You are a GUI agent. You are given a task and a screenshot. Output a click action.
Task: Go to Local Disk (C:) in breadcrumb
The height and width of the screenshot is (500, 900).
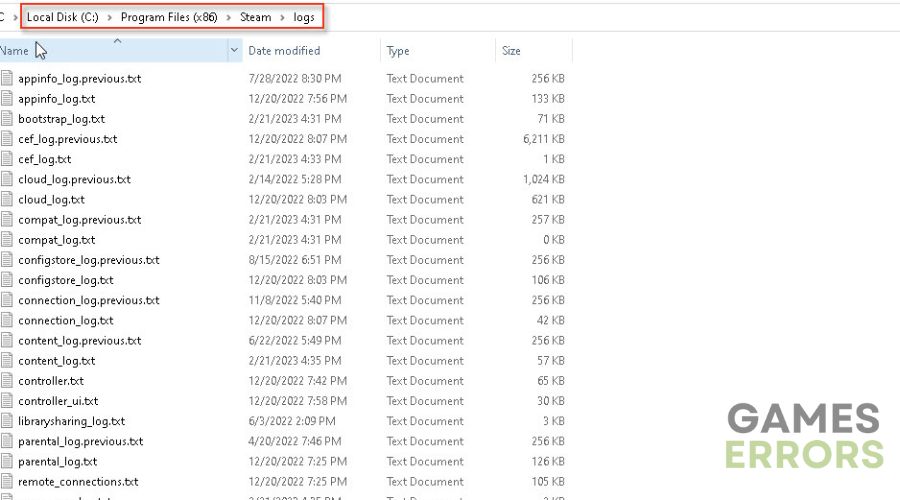pos(63,17)
